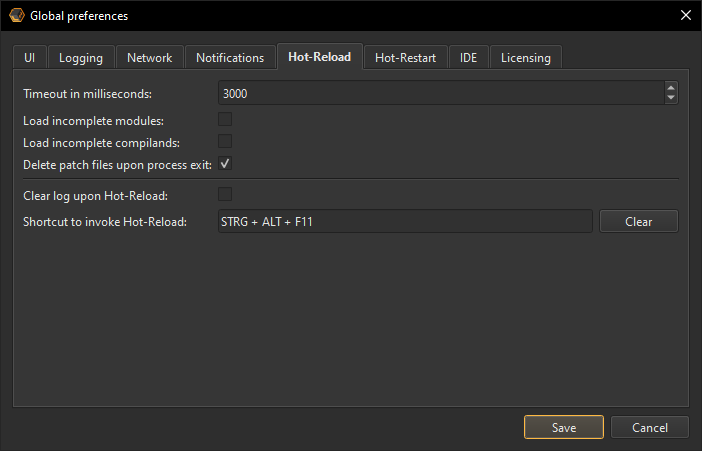The image size is (702, 451).
Task: Save the preferences
Action: [x=564, y=427]
